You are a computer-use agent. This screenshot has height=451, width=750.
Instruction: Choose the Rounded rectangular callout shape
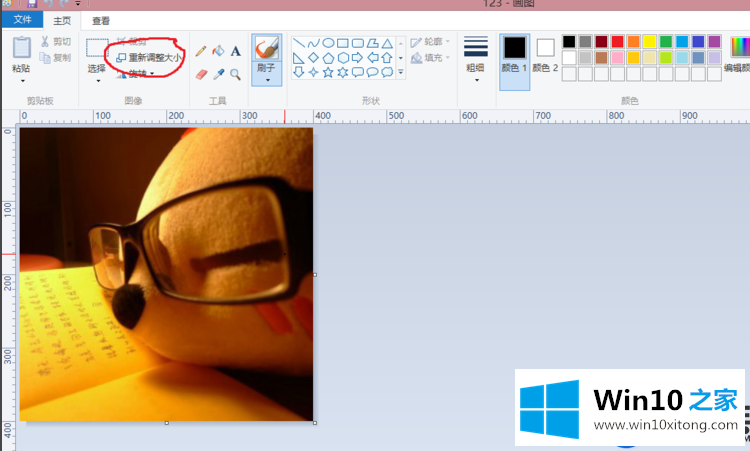point(357,72)
